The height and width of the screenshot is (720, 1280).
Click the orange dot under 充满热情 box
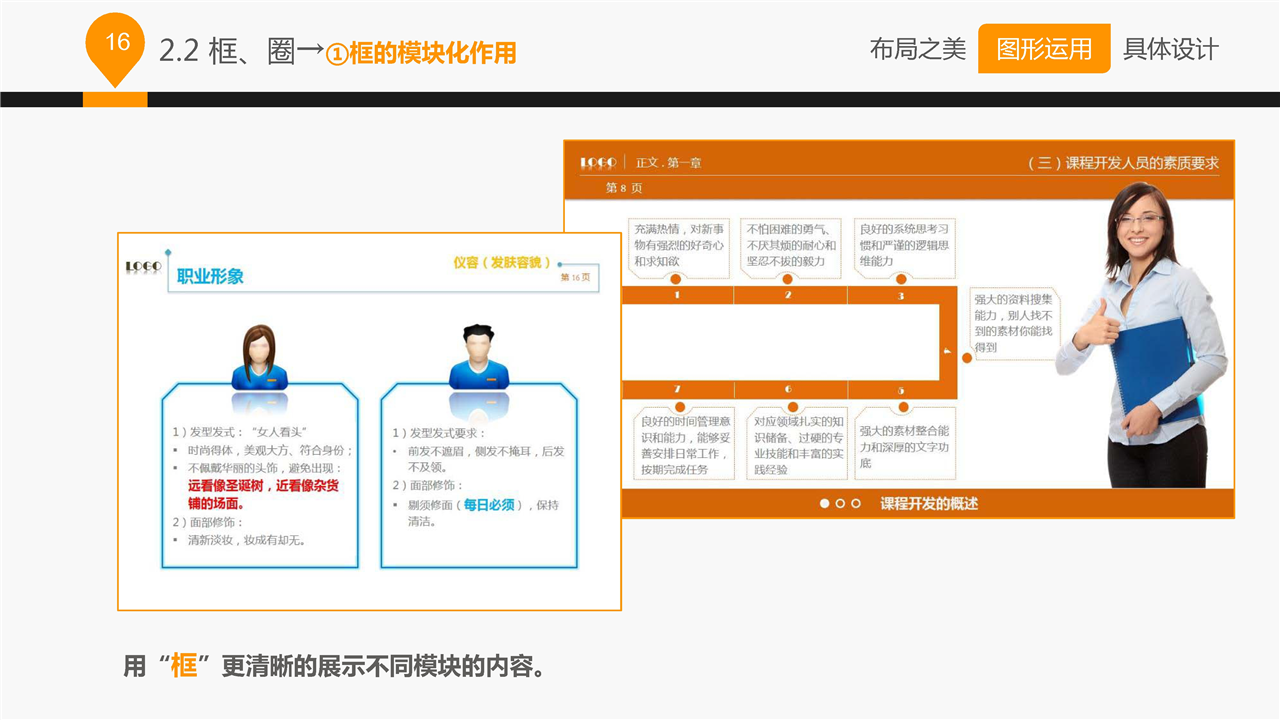click(676, 279)
